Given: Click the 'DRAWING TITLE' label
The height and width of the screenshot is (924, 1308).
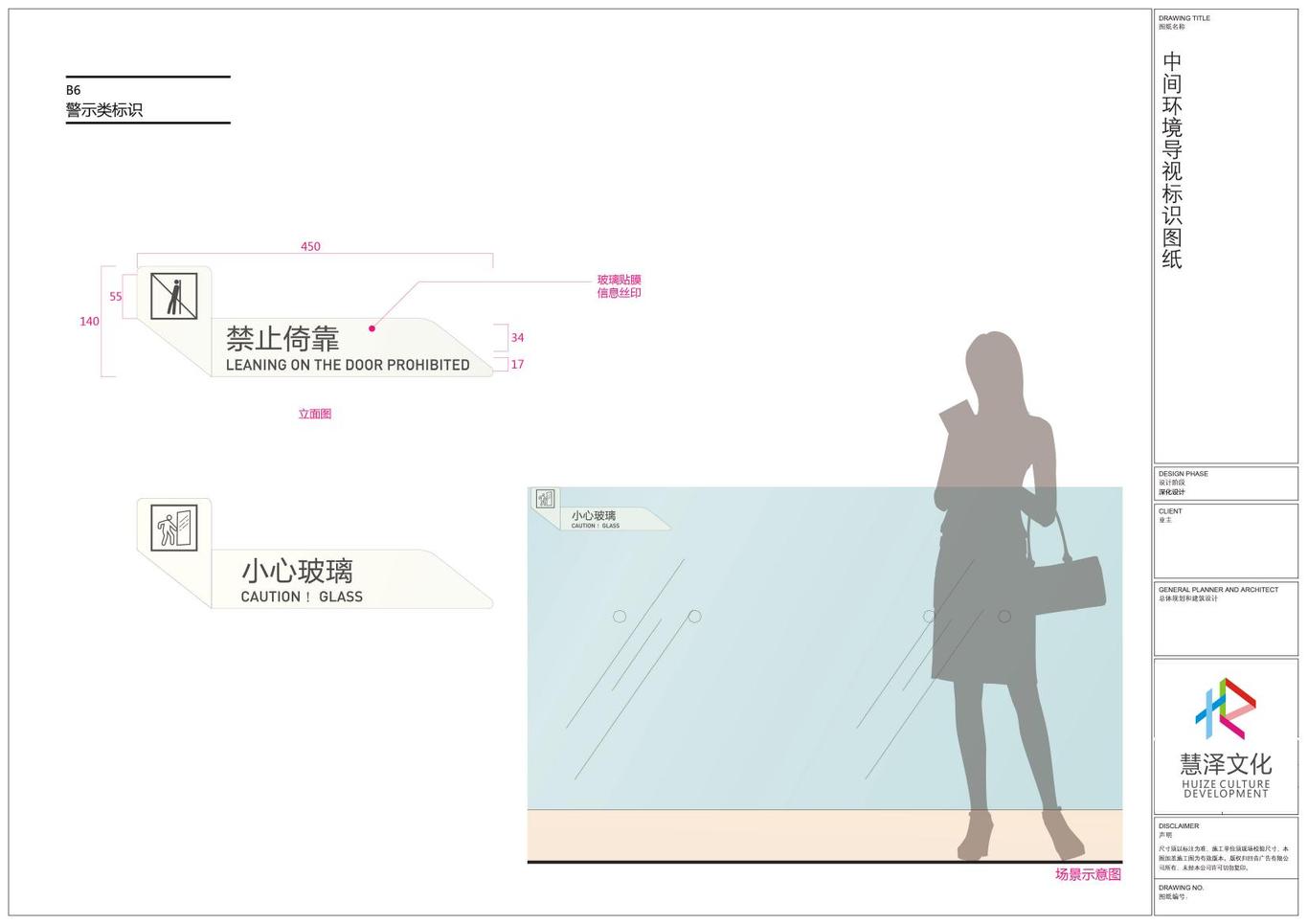Looking at the screenshot, I should pos(1184,18).
